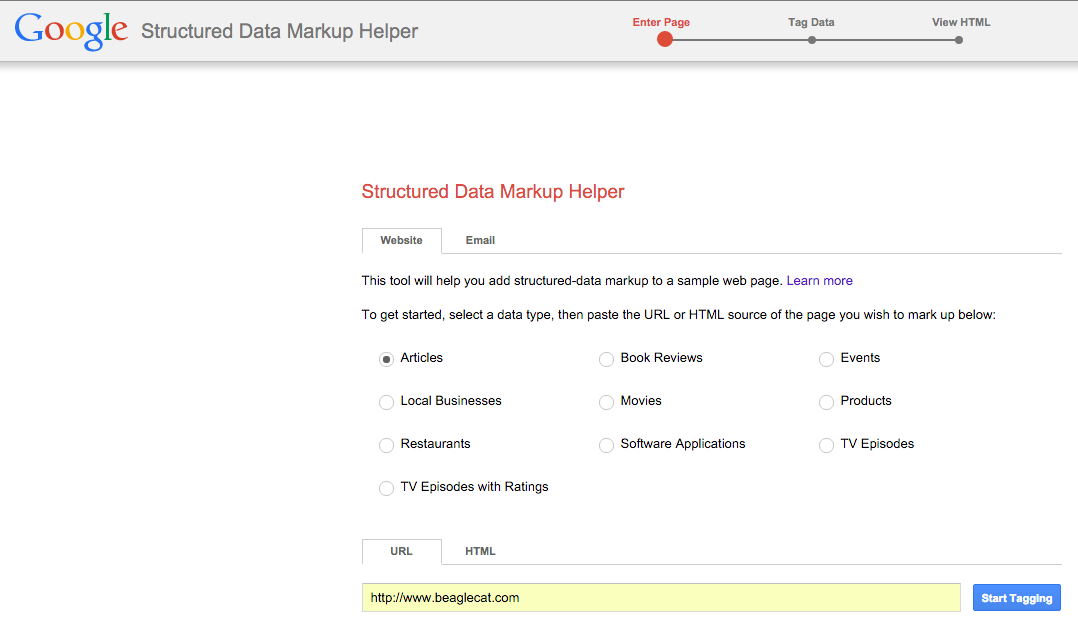Screen dimensions: 1078x641
Task: Click the Enter Page step marker
Action: point(664,39)
